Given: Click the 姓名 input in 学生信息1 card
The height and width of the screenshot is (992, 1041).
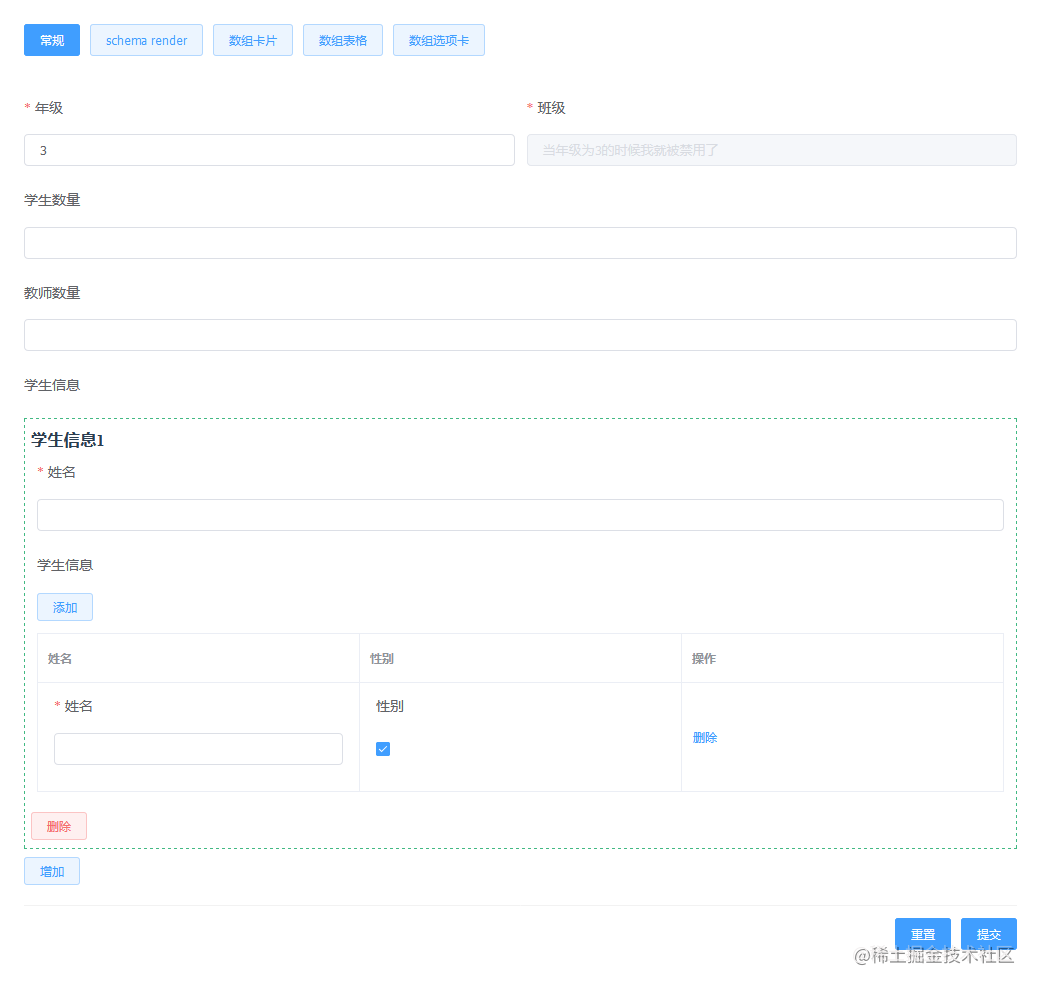Looking at the screenshot, I should pos(519,514).
